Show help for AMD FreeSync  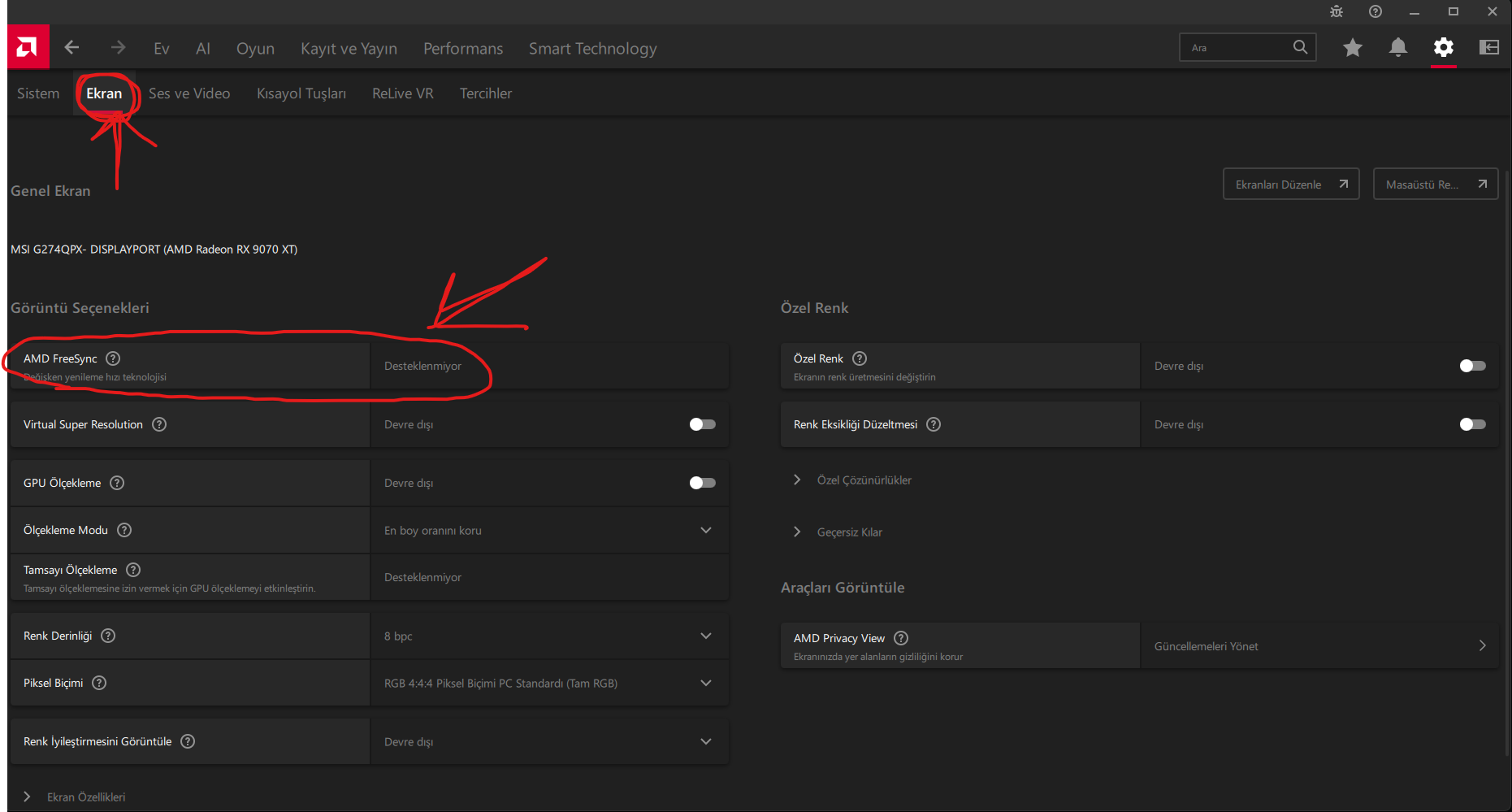[113, 358]
